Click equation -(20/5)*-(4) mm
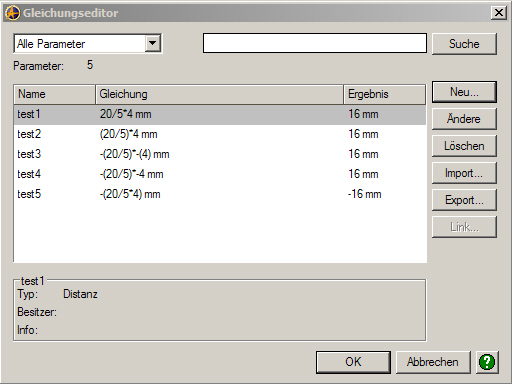Screen dimensions: 512x384 tap(135, 154)
